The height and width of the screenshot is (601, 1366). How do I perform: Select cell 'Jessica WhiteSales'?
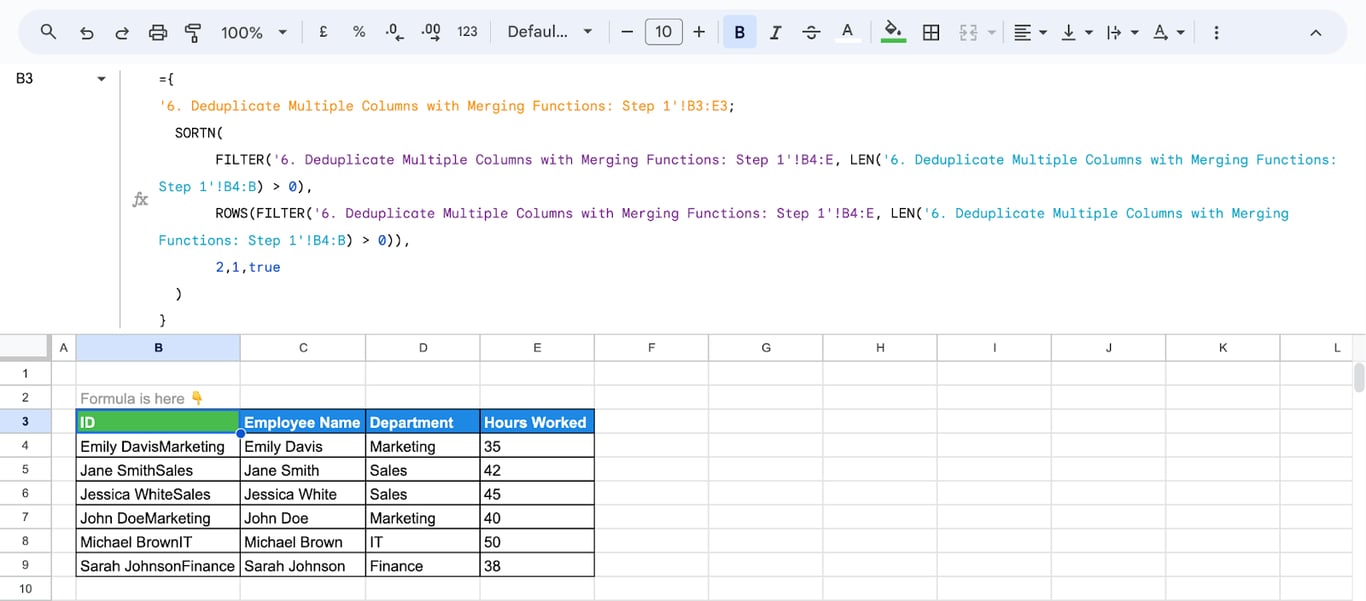(x=158, y=494)
